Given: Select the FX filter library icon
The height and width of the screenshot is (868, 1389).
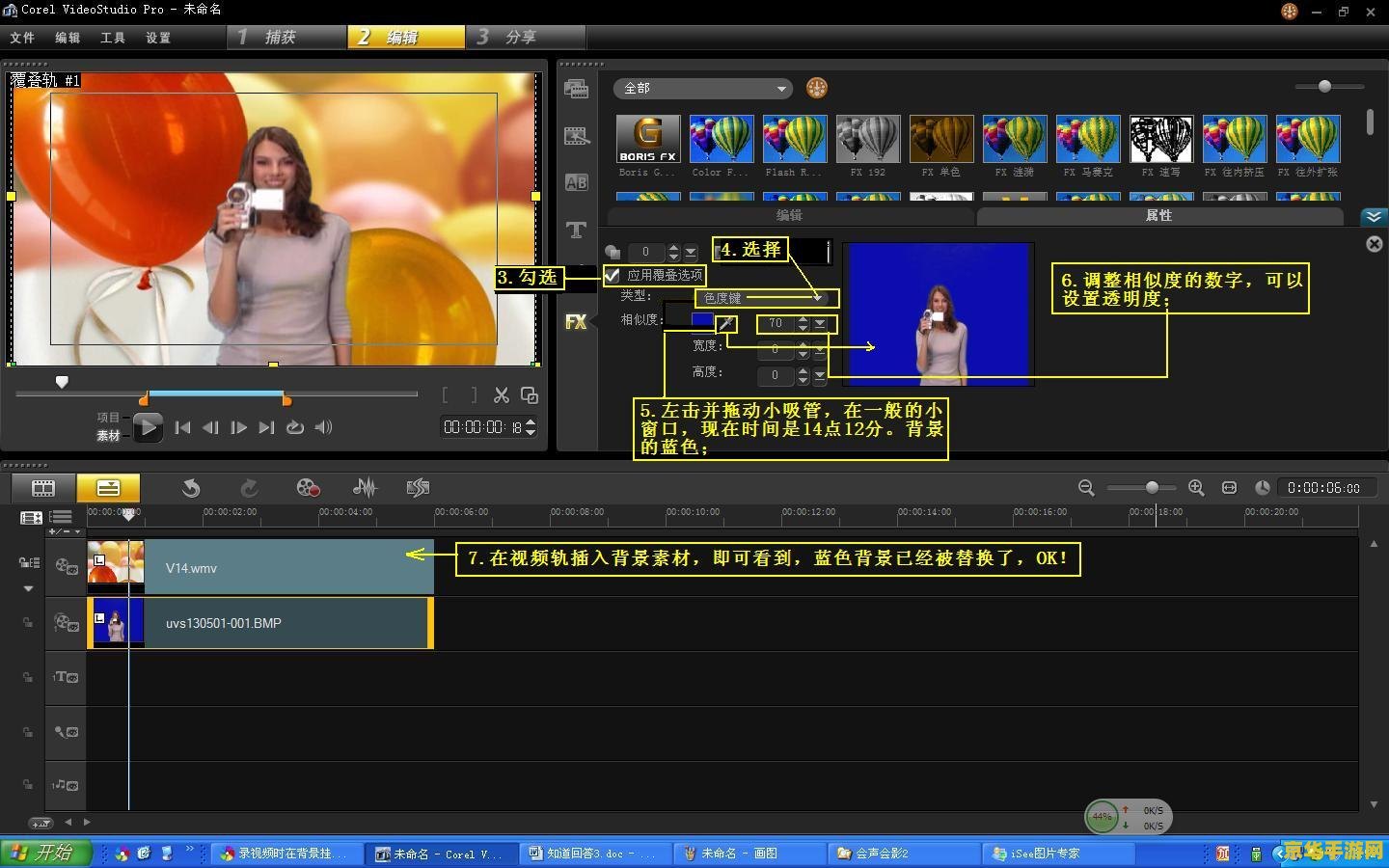Looking at the screenshot, I should coord(576,322).
